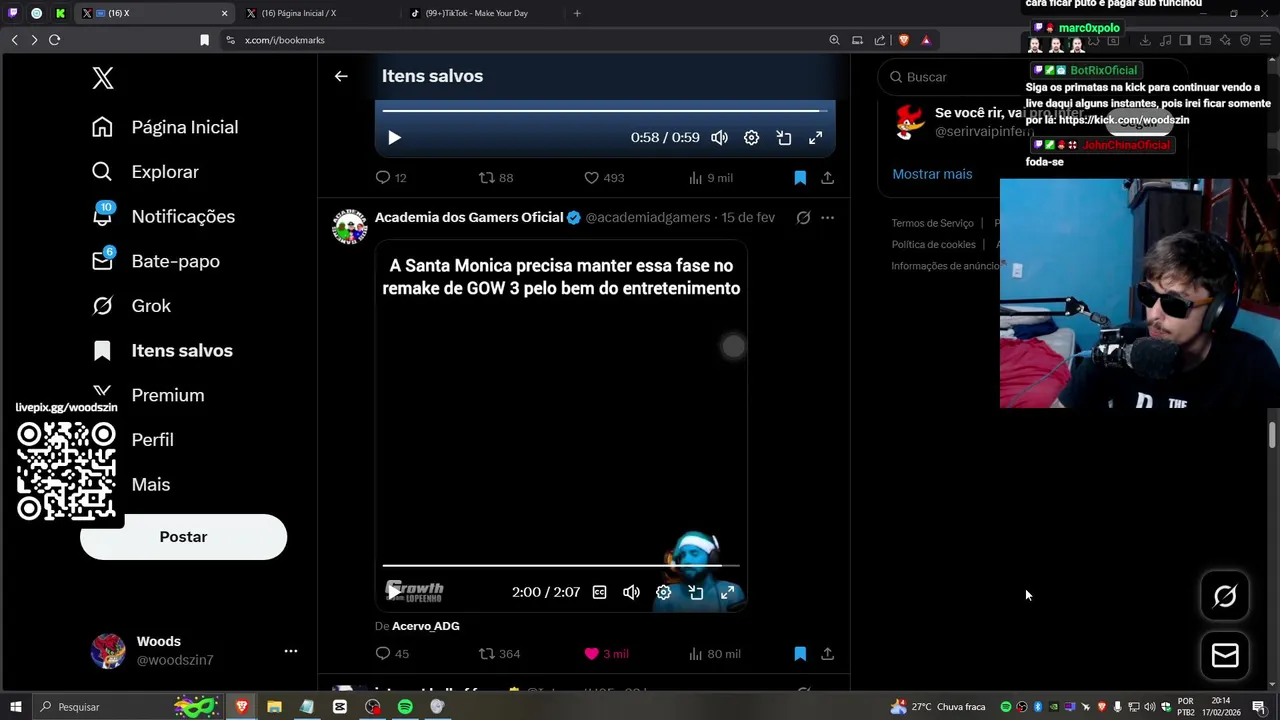Reply to the post with 12 comments
This screenshot has width=1280, height=720.
coord(390,178)
